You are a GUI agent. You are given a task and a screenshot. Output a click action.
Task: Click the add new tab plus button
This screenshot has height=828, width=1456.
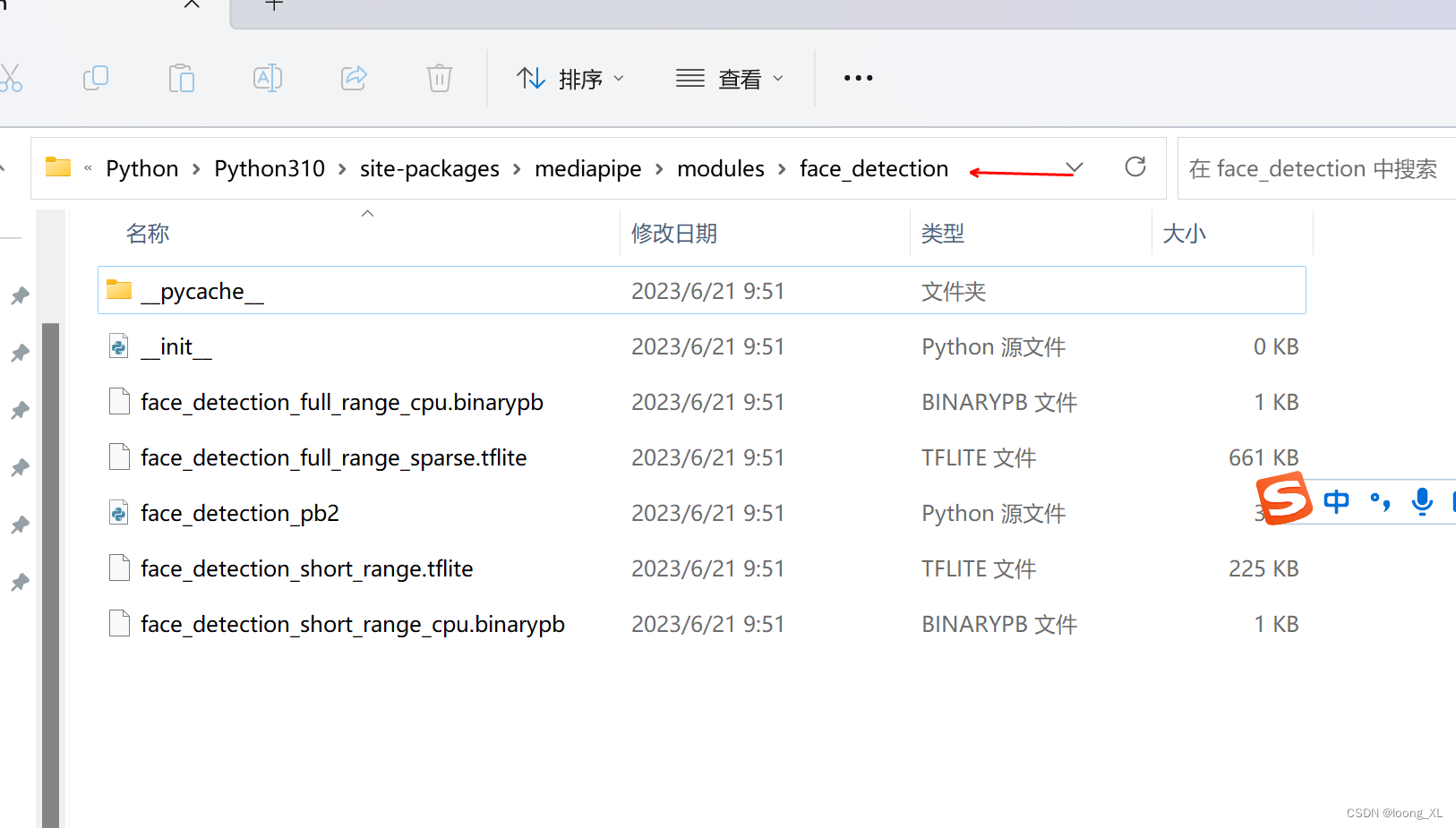(x=274, y=4)
